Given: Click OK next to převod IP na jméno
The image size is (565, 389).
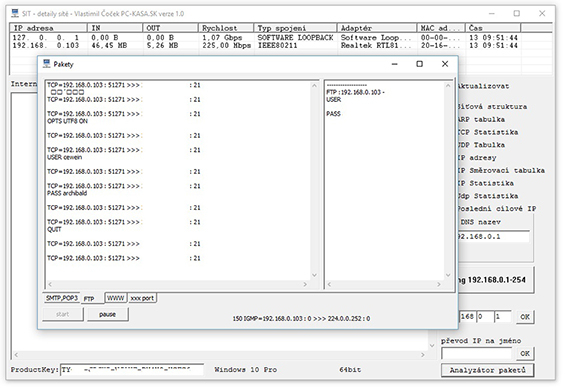Looking at the screenshot, I should point(525,353).
